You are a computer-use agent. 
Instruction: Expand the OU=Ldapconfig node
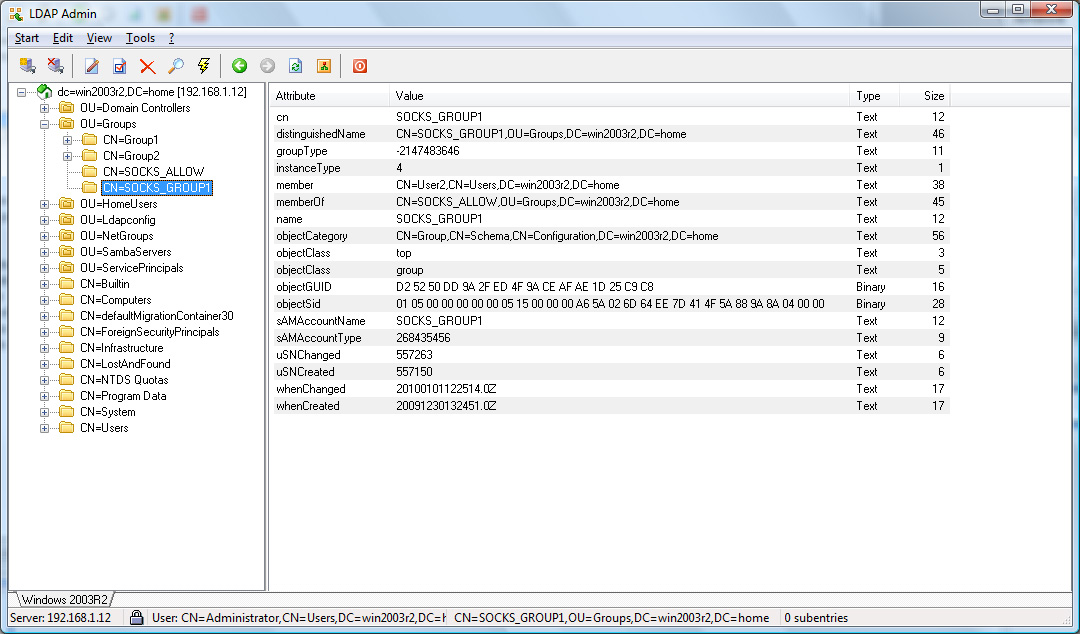tap(44, 220)
